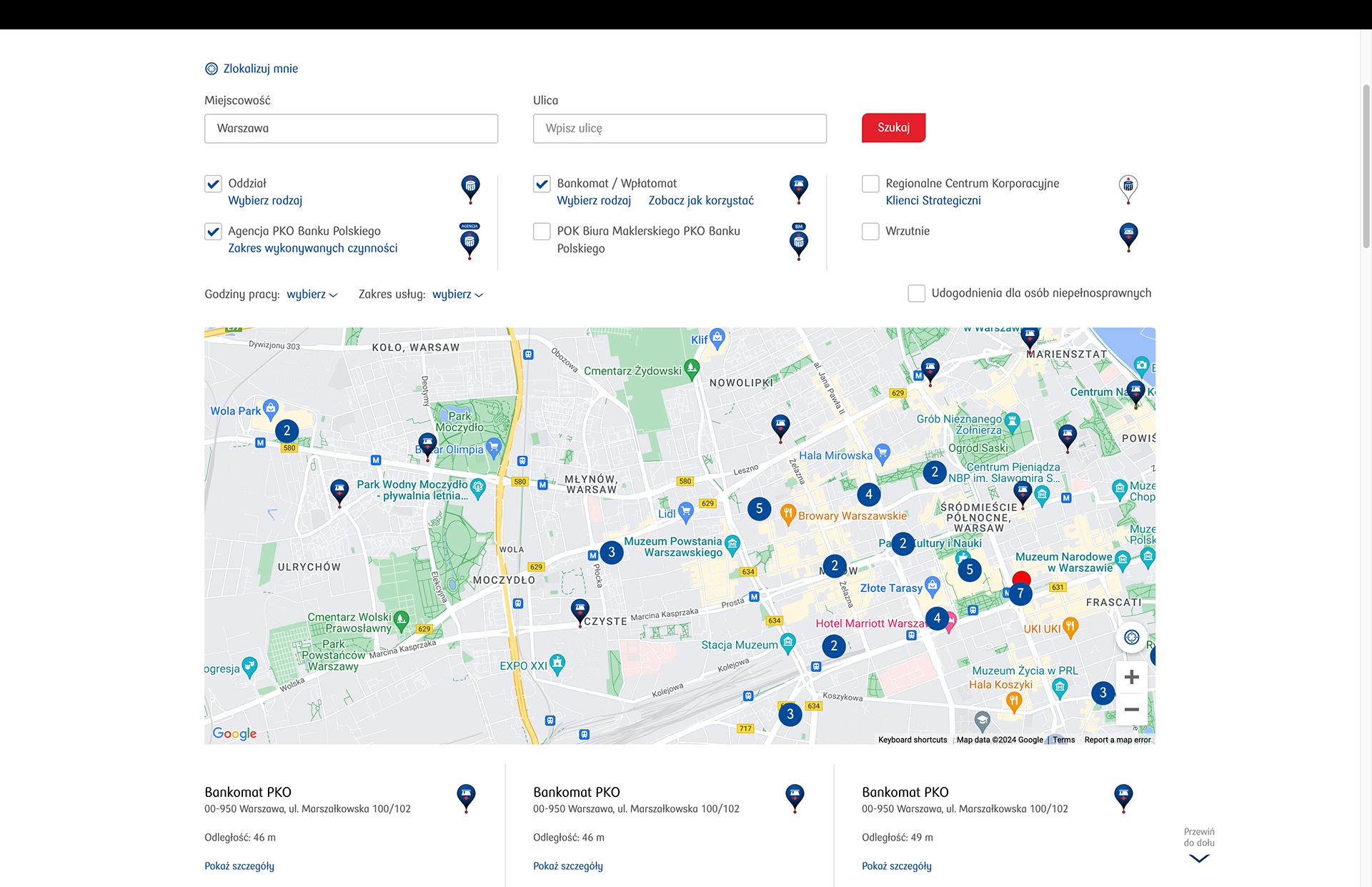The image size is (1372, 887).
Task: Click pin icon of the 49 m Bankomat card
Action: coord(1123,798)
